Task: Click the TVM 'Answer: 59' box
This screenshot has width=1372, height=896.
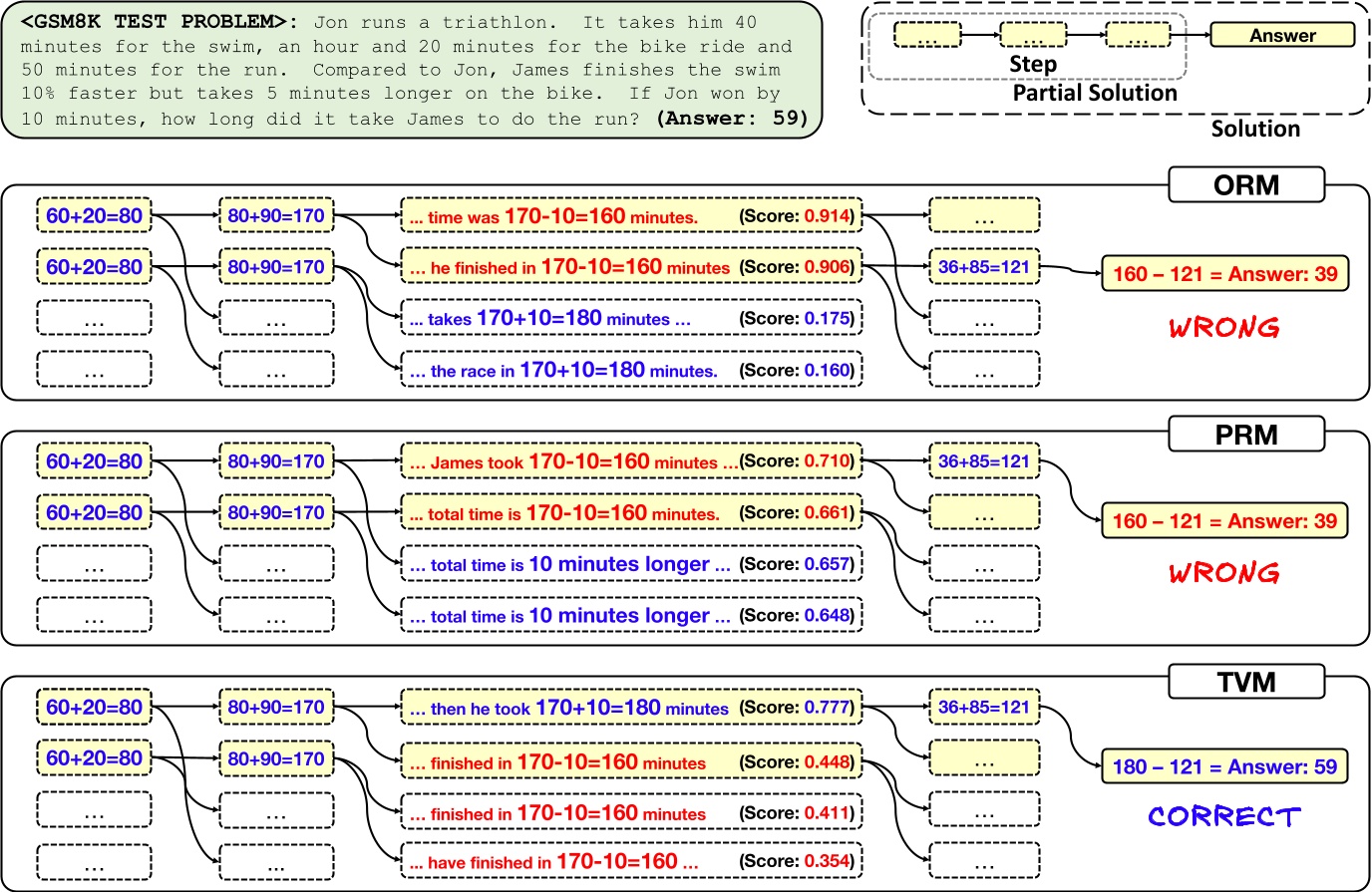Action: 1224,766
